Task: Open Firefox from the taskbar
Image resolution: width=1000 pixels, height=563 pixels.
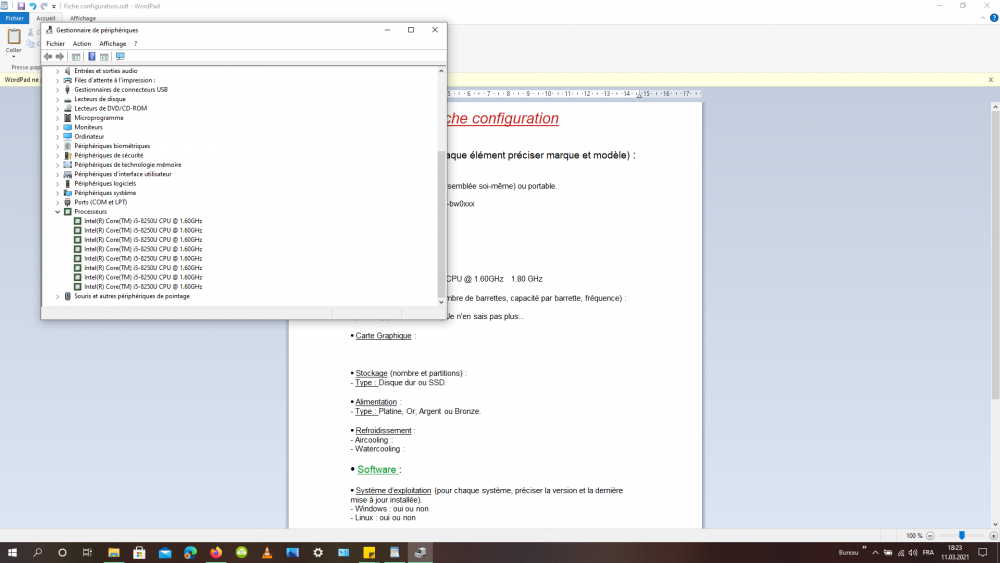Action: [216, 552]
